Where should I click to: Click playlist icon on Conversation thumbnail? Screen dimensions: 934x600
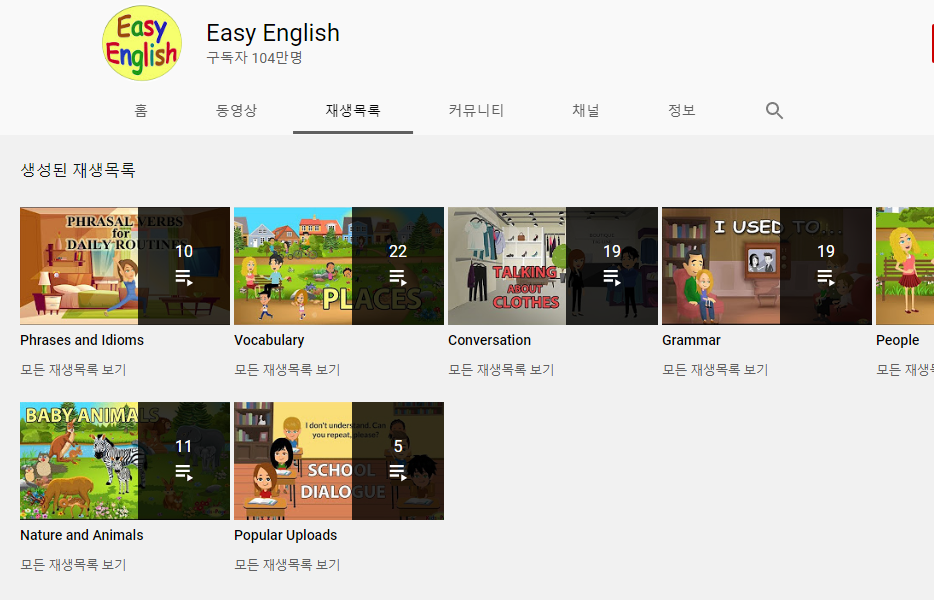[x=611, y=278]
